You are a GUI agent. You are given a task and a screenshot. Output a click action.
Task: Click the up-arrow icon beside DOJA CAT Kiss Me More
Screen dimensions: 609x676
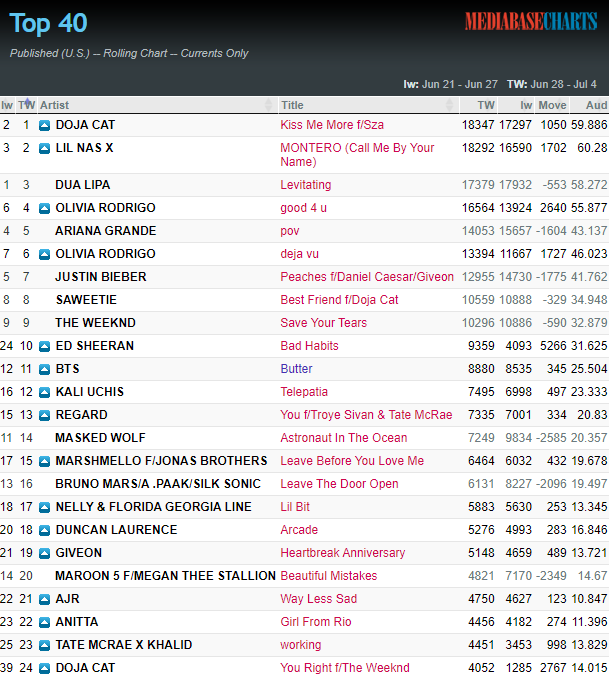pyautogui.click(x=44, y=125)
